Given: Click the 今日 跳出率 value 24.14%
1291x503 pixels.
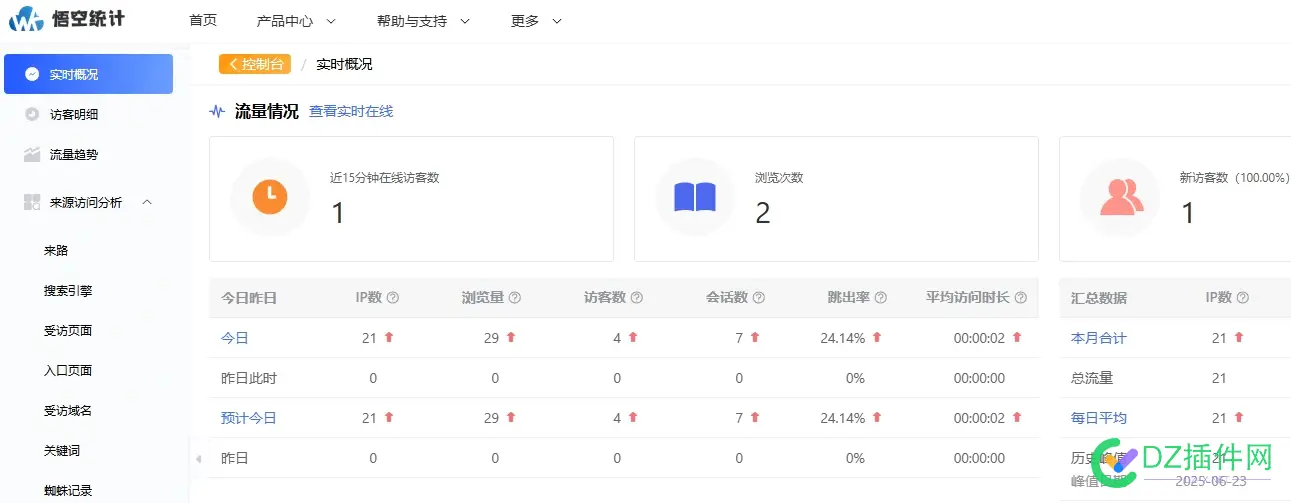Looking at the screenshot, I should pos(842,338).
